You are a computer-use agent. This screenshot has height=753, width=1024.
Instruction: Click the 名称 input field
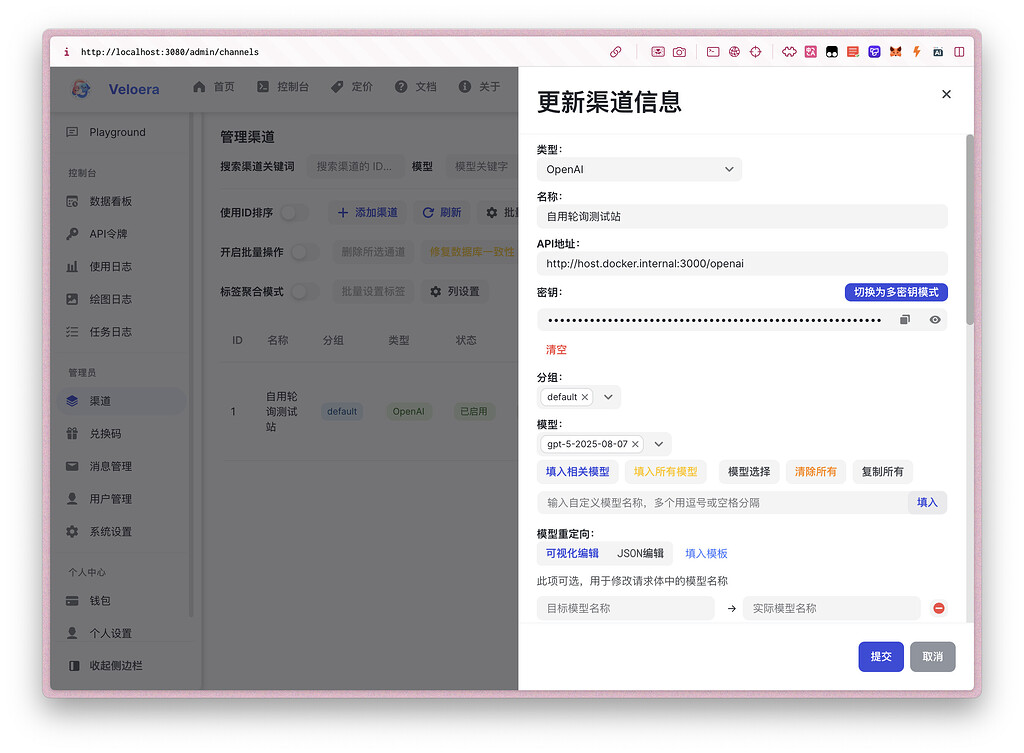[x=742, y=216]
